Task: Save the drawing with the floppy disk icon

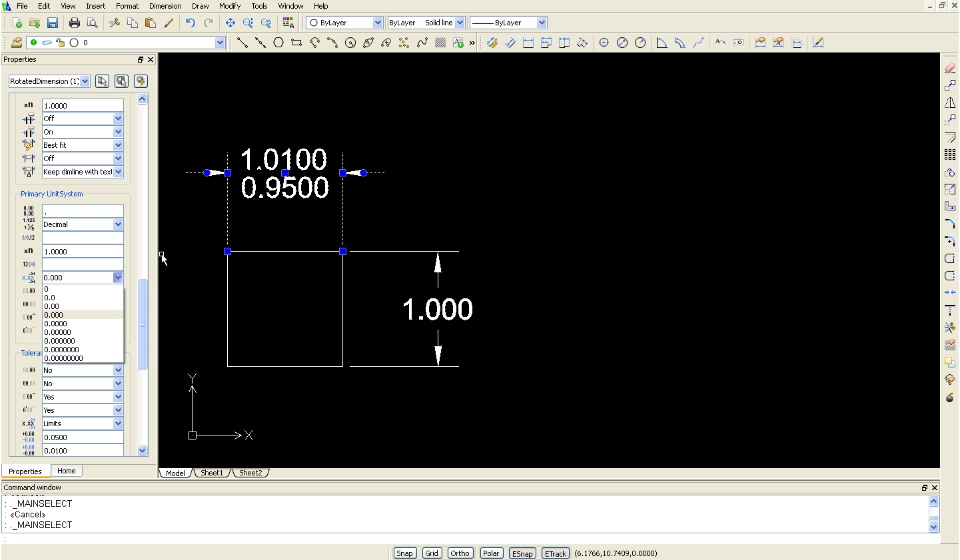Action: (x=53, y=23)
